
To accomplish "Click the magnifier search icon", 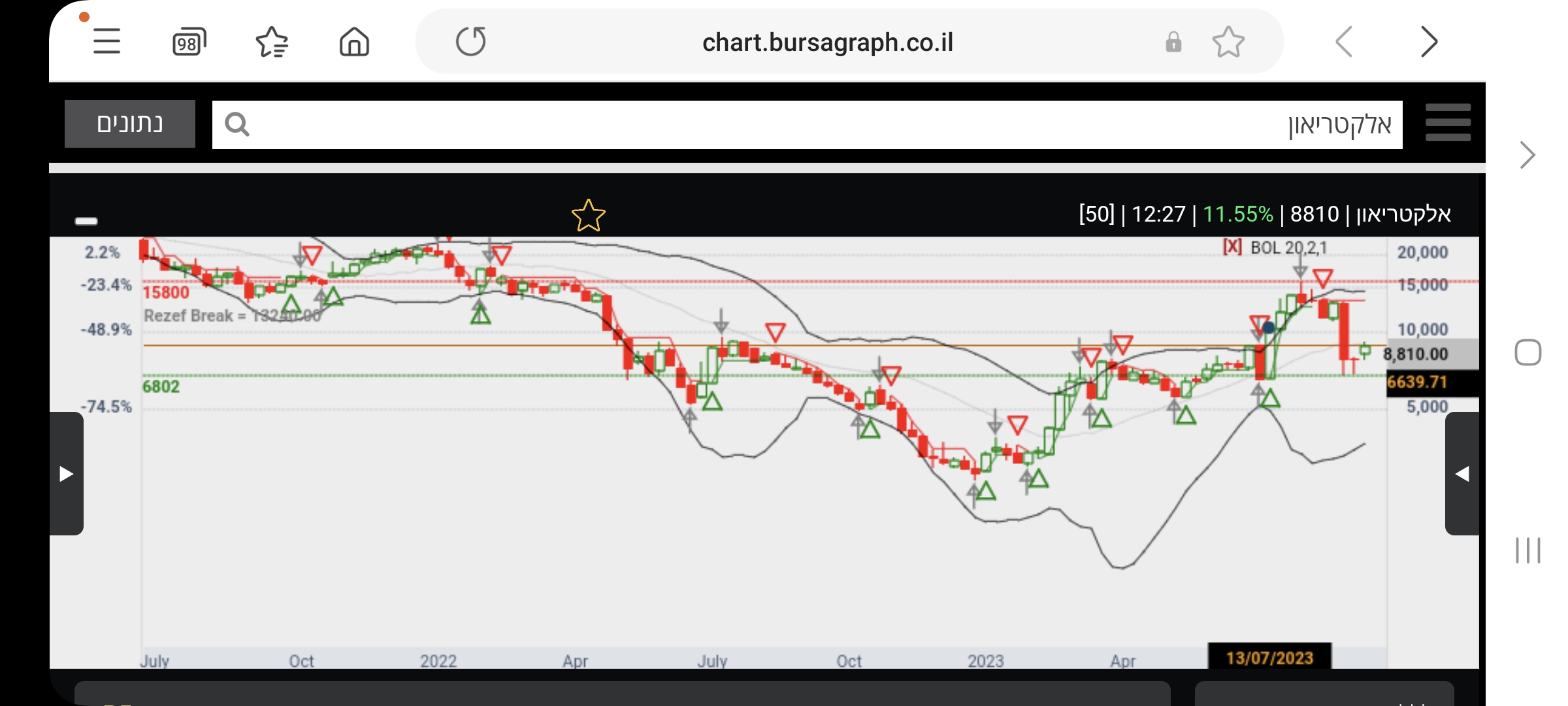I will pyautogui.click(x=237, y=124).
